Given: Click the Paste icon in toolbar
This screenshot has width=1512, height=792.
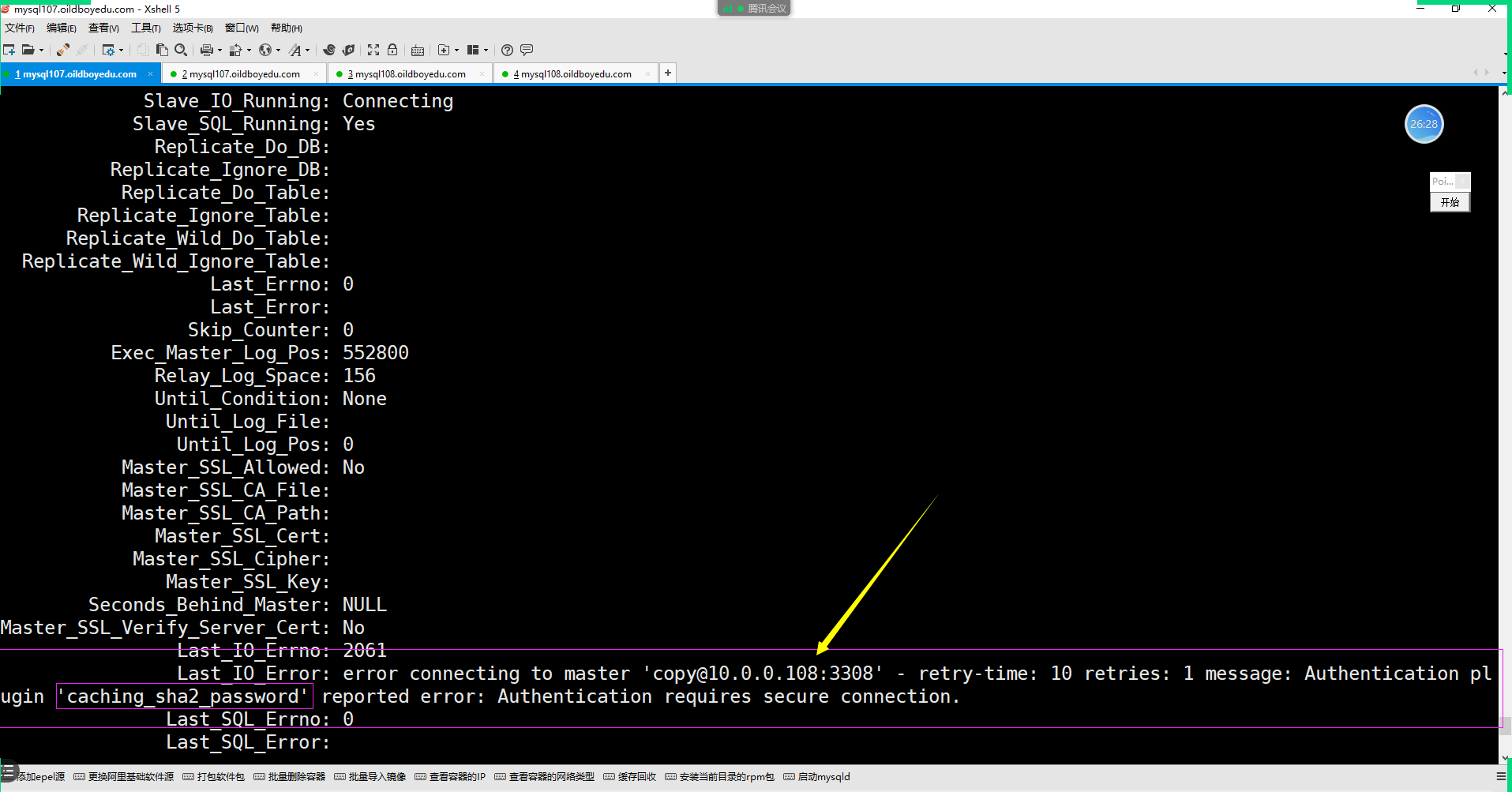Looking at the screenshot, I should point(162,50).
